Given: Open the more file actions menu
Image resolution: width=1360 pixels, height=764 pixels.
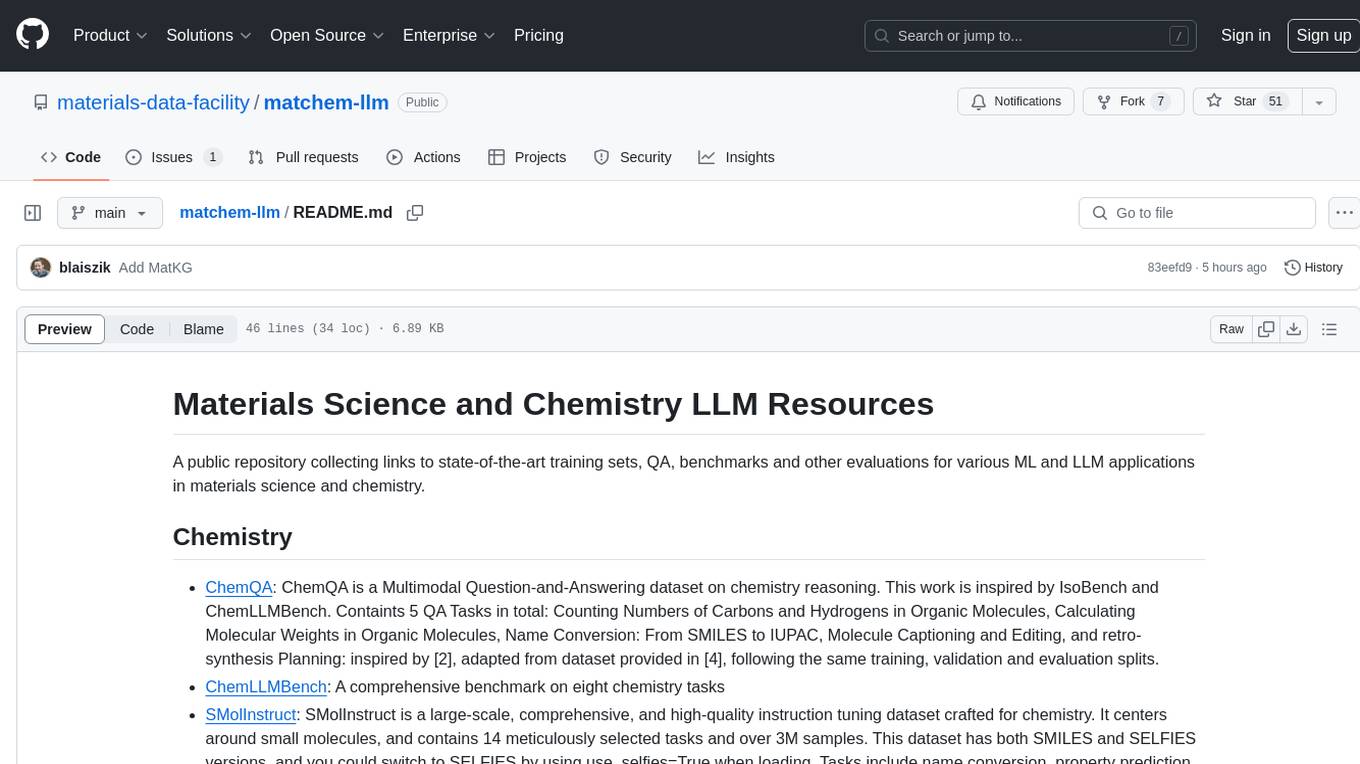Looking at the screenshot, I should [x=1345, y=213].
